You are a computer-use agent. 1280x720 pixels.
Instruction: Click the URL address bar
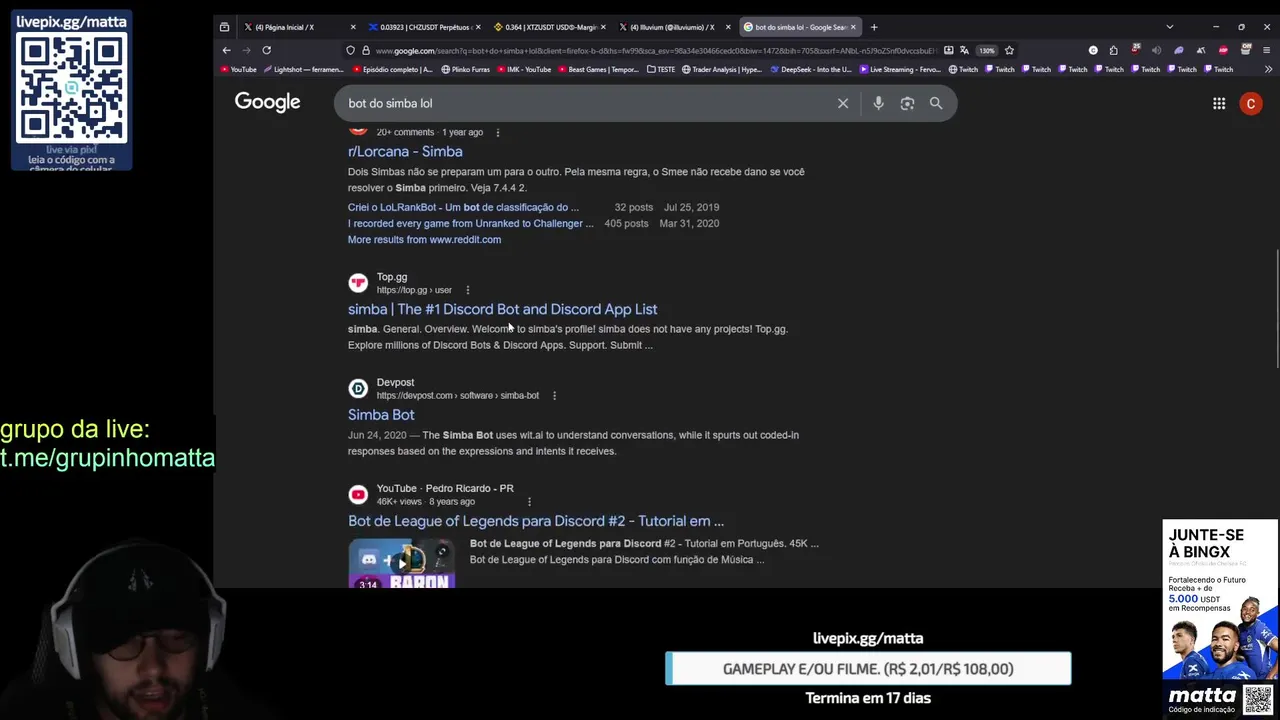[655, 50]
